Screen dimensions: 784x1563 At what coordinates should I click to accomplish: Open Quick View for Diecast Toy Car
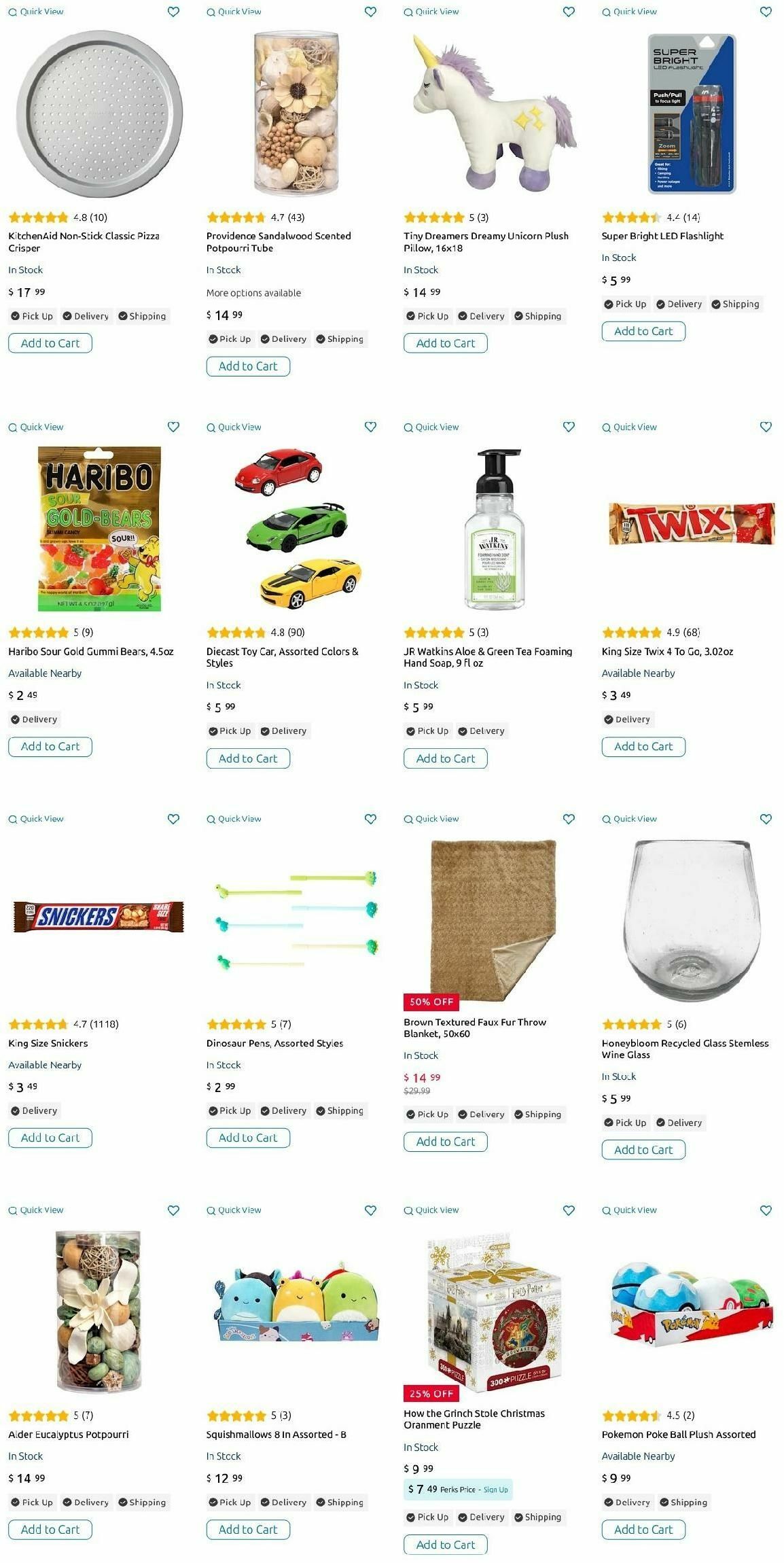click(x=234, y=427)
